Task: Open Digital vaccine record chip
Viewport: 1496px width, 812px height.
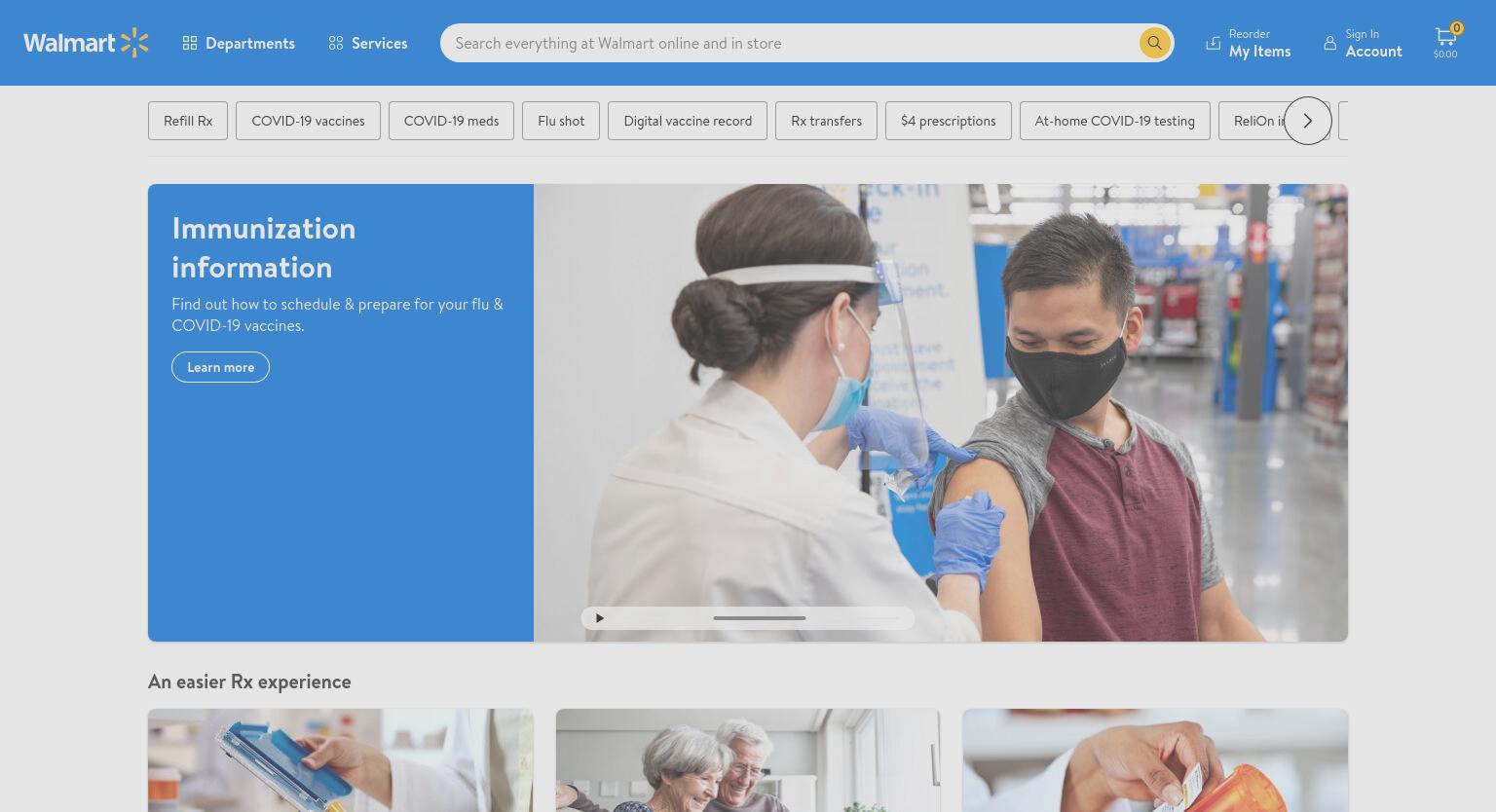Action: point(688,121)
